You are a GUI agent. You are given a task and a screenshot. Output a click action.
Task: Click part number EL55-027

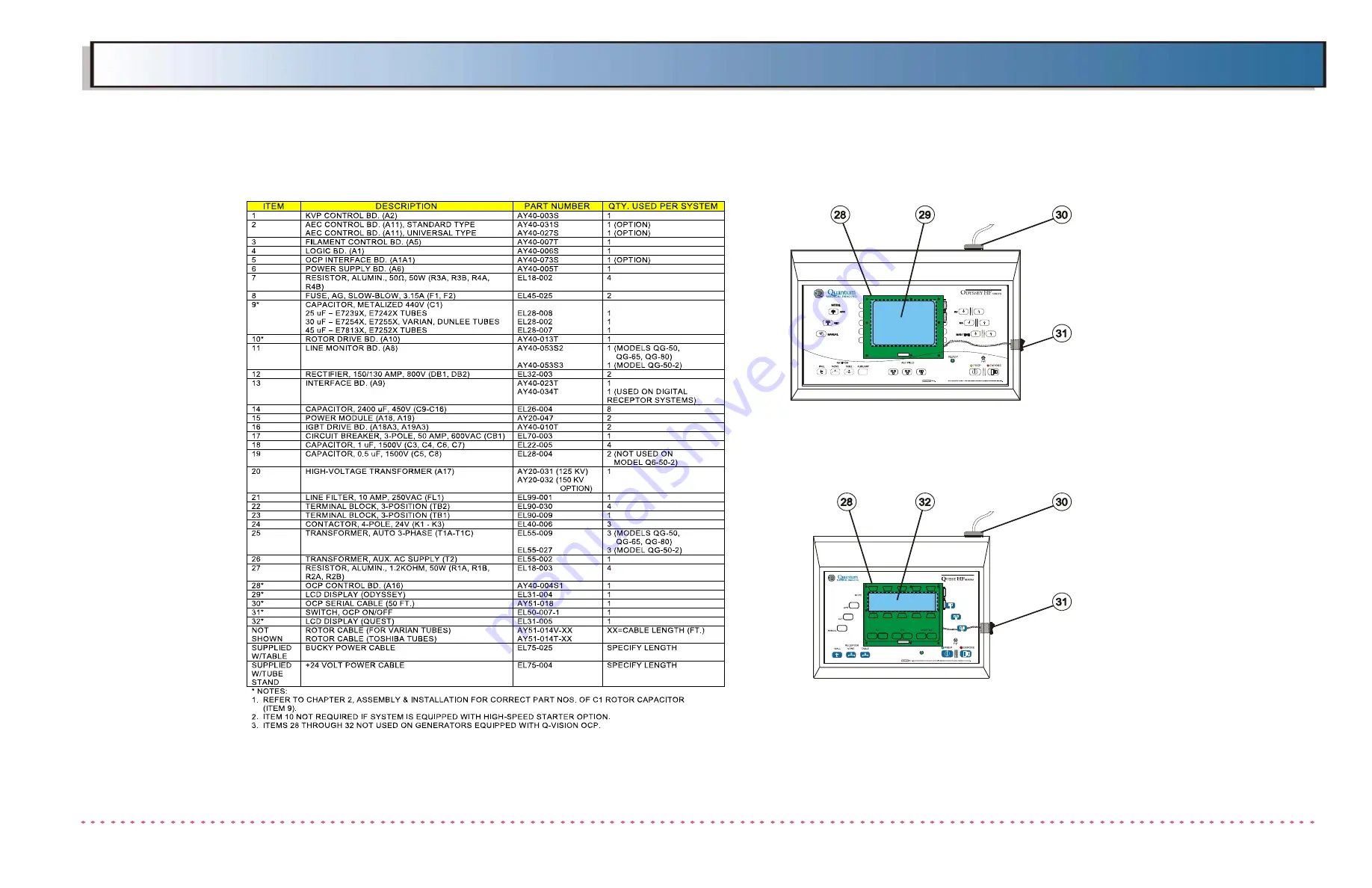coord(535,550)
